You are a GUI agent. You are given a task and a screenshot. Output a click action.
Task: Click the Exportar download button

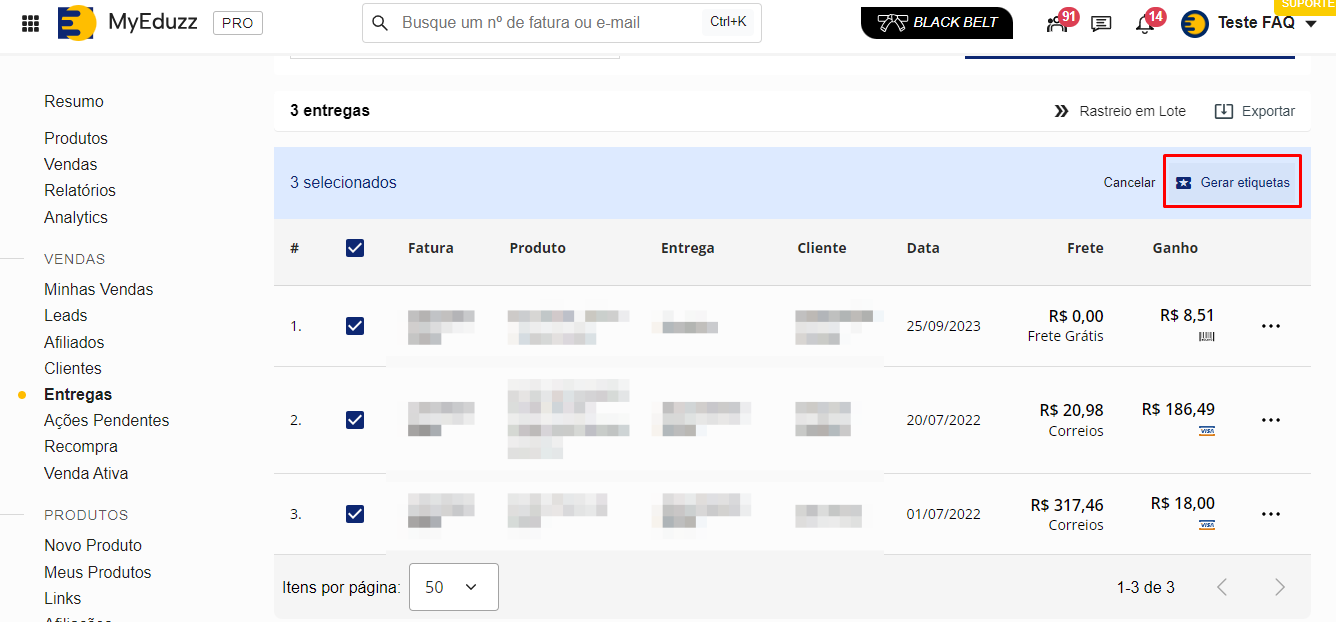[1254, 111]
